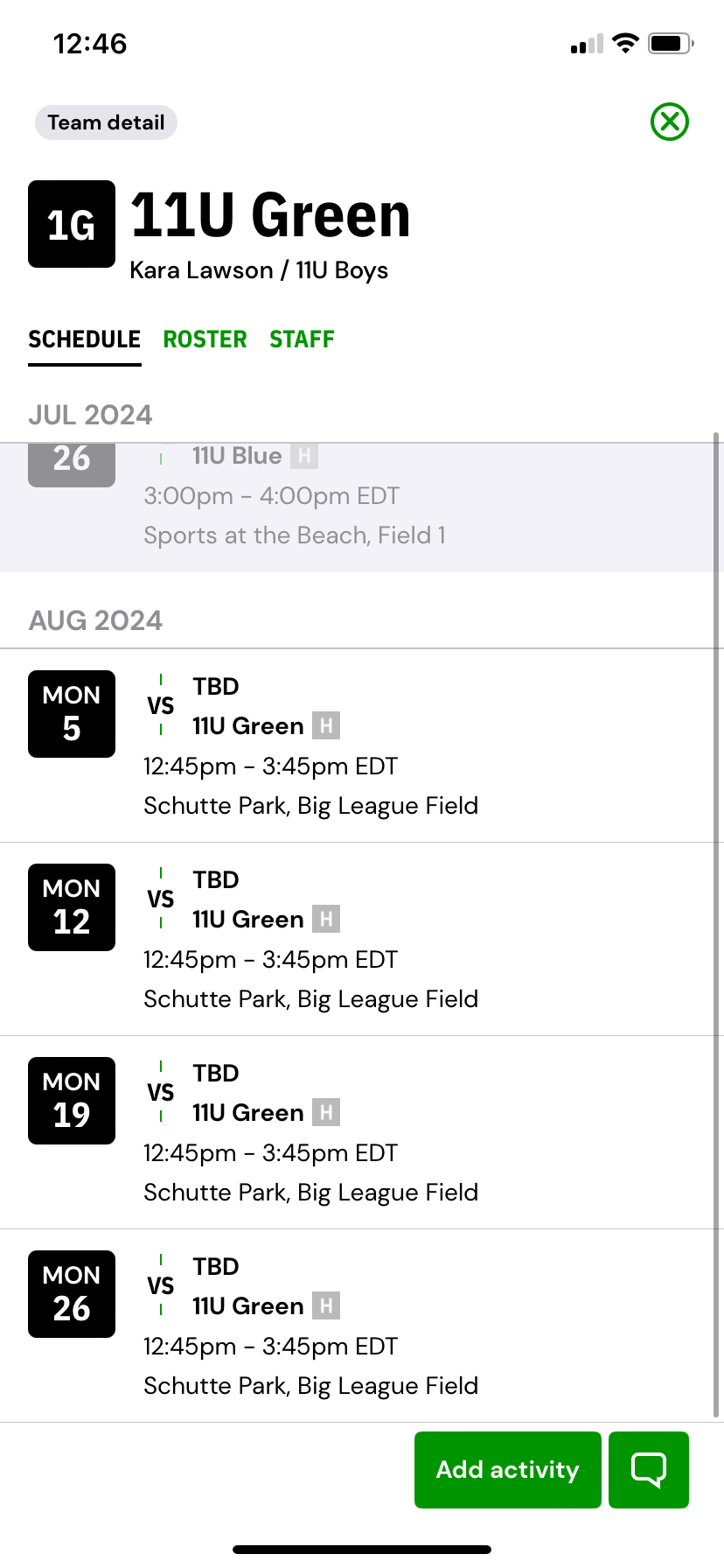
Task: Tap the 11U Green team title
Action: (270, 215)
